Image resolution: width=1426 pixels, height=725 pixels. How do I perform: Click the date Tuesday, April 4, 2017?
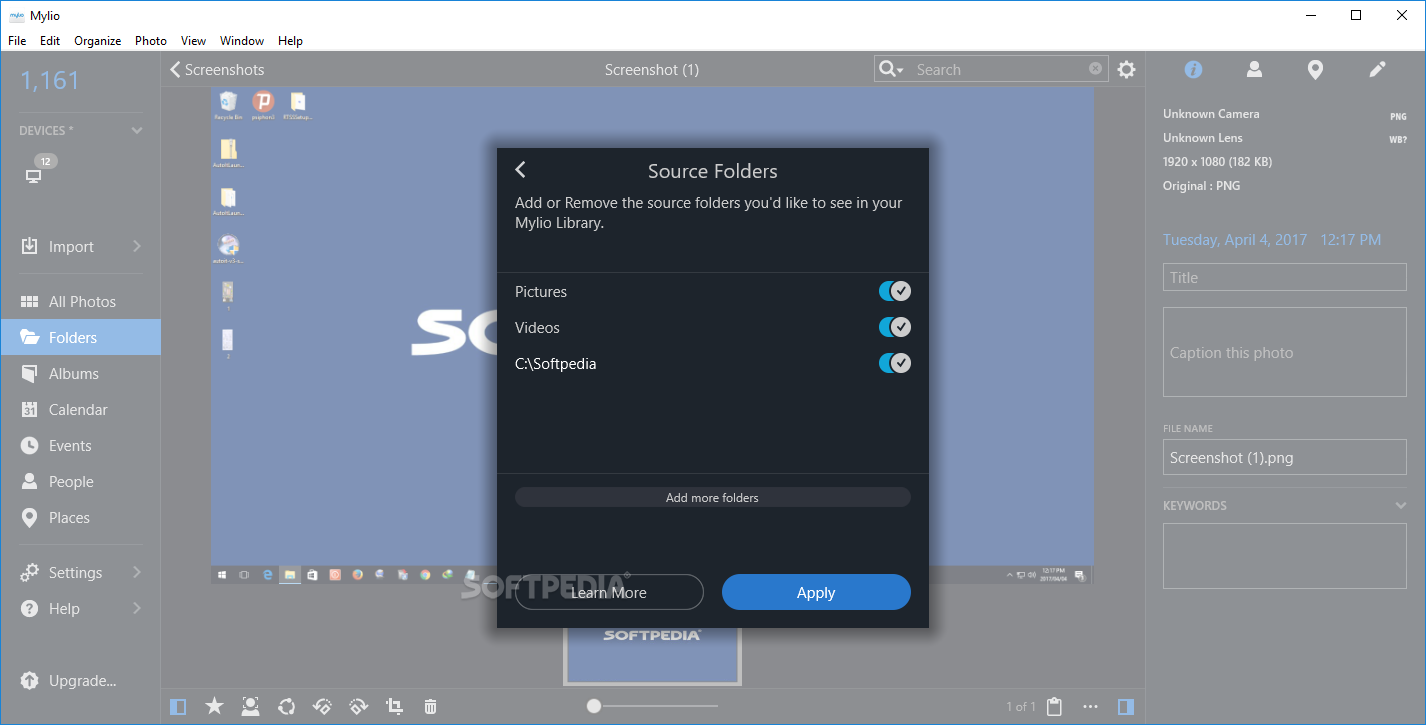click(1234, 240)
